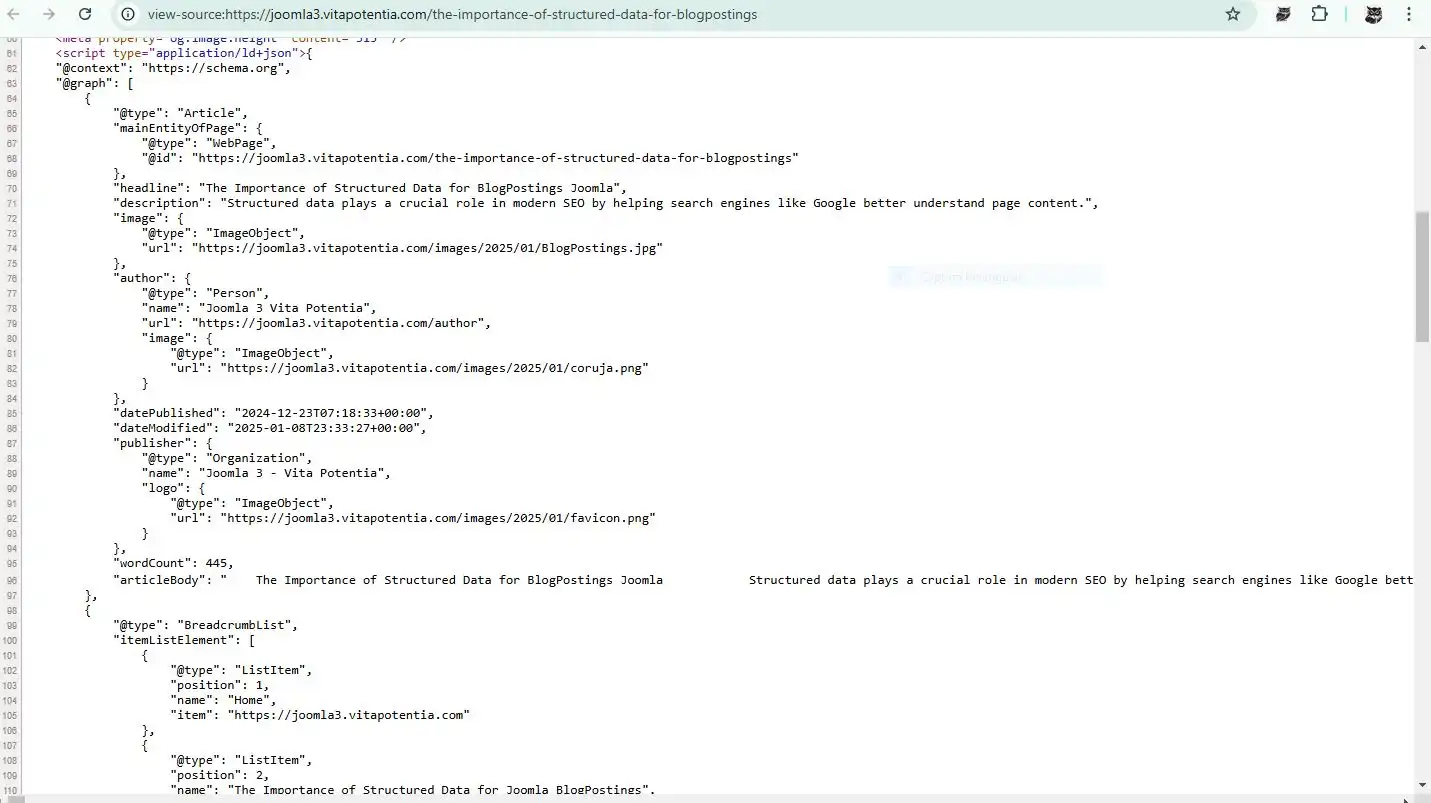This screenshot has height=803, width=1431.
Task: Click the "@type": "Organization" line
Action: click(227, 458)
